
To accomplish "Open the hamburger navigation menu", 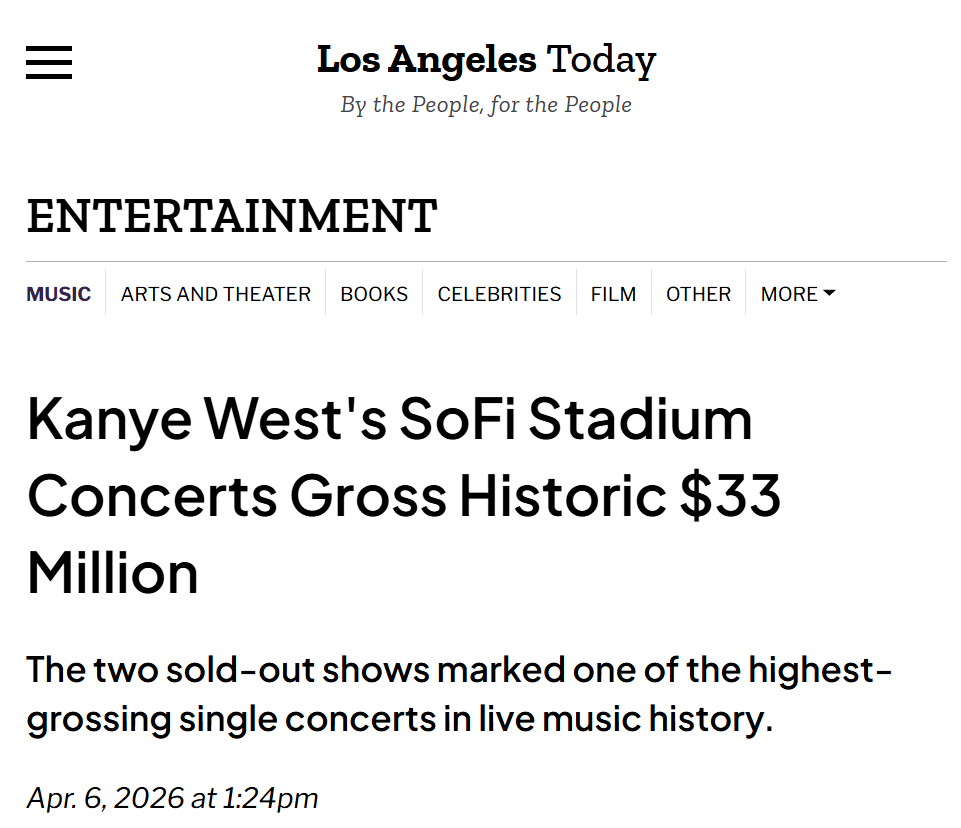I will tap(49, 62).
